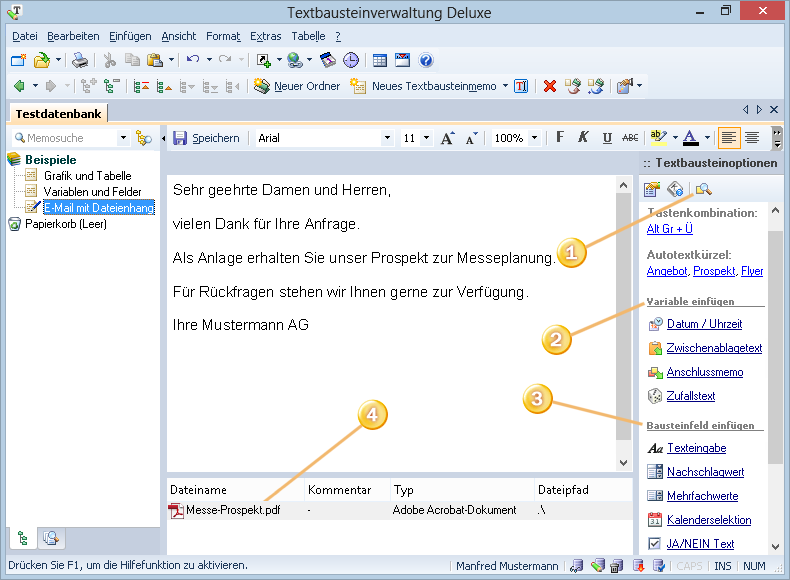Click the increase font size icon
Viewport: 790px width, 580px height.
coord(447,138)
